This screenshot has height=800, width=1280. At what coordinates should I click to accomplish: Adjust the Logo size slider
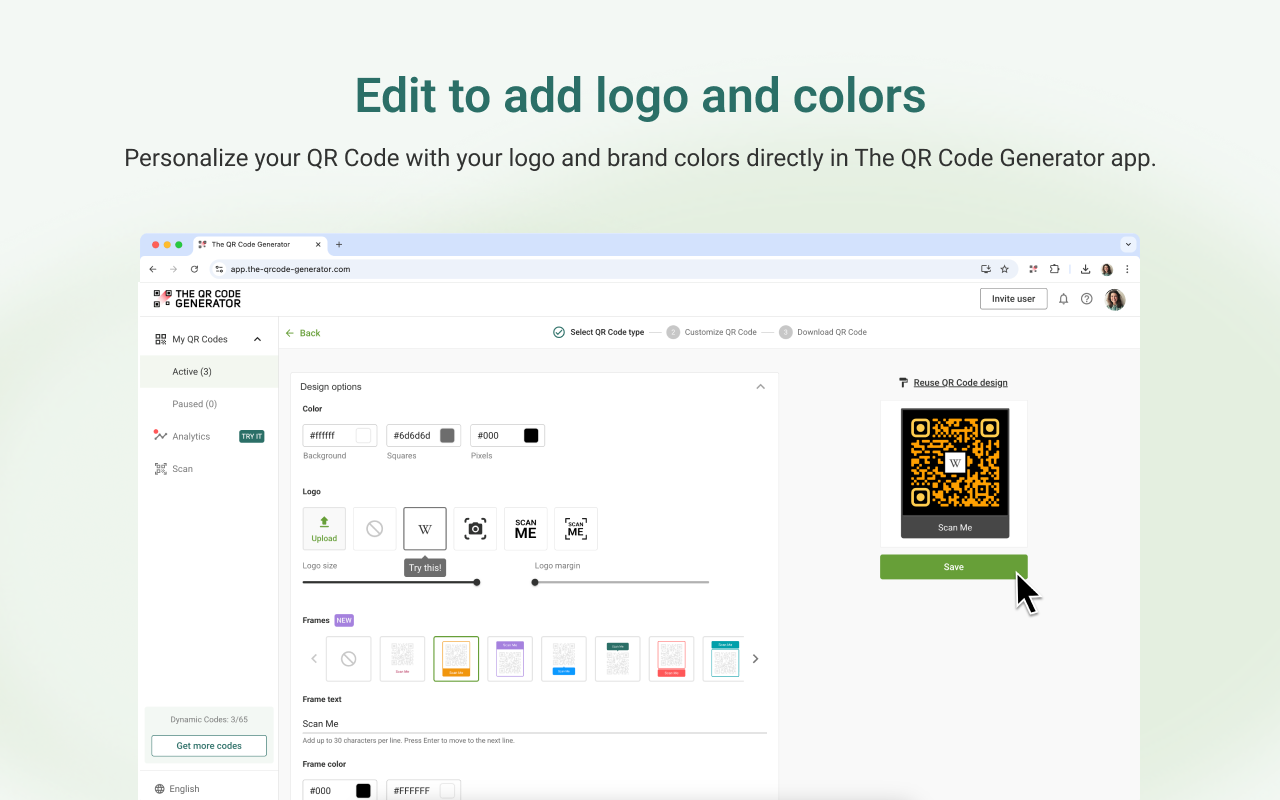[x=475, y=581]
